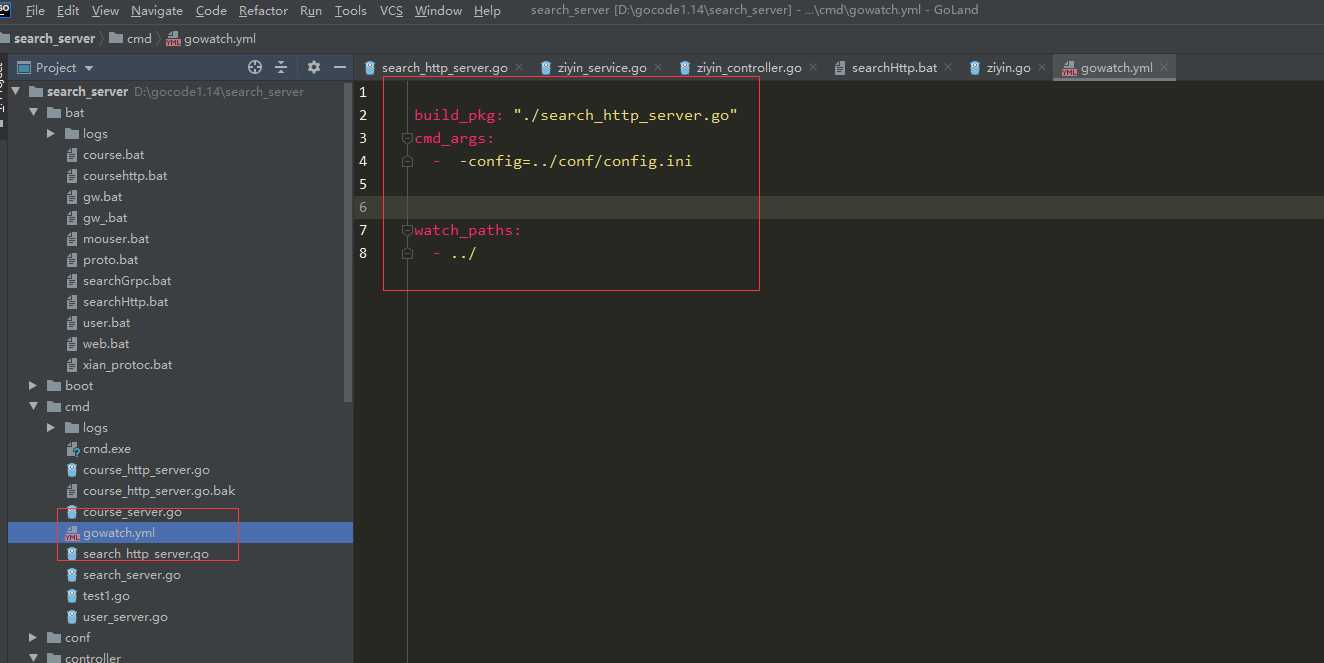1324x663 pixels.
Task: Open Project panel settings gear
Action: 314,67
